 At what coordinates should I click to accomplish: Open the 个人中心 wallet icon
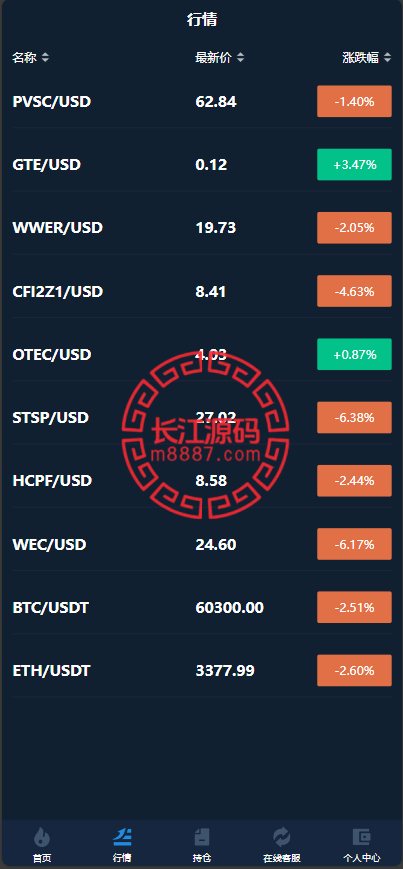[361, 836]
